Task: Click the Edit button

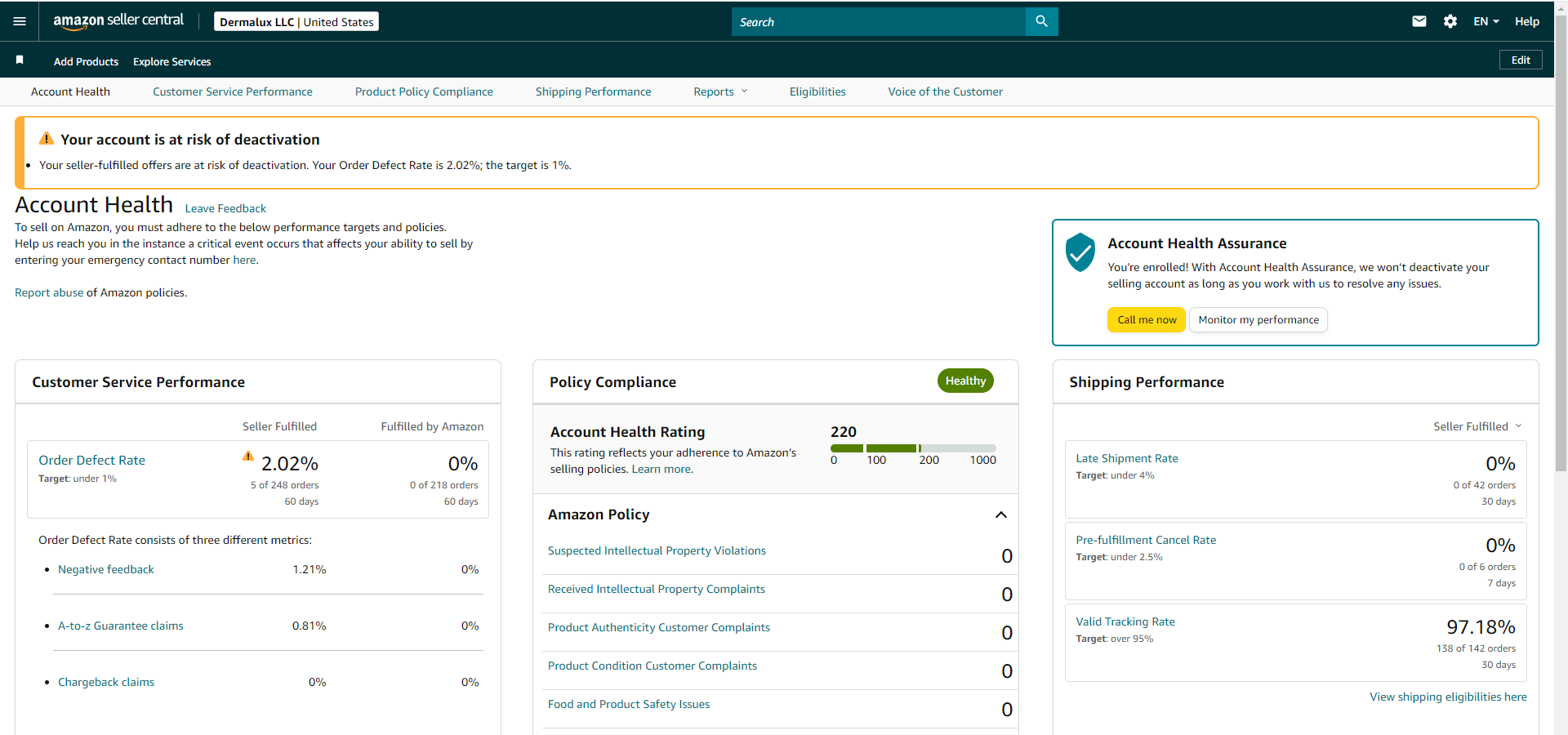Action: tap(1521, 60)
